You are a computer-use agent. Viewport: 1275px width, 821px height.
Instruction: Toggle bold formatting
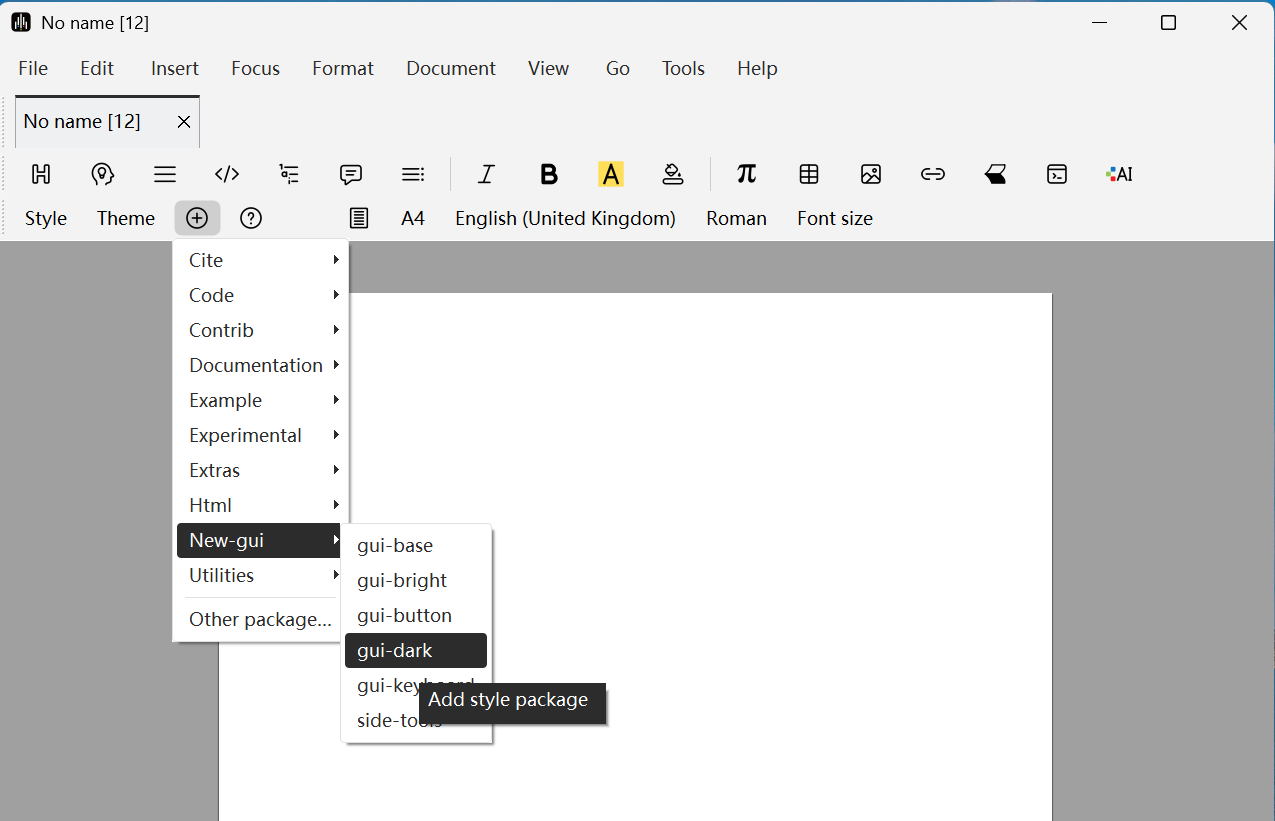548,174
